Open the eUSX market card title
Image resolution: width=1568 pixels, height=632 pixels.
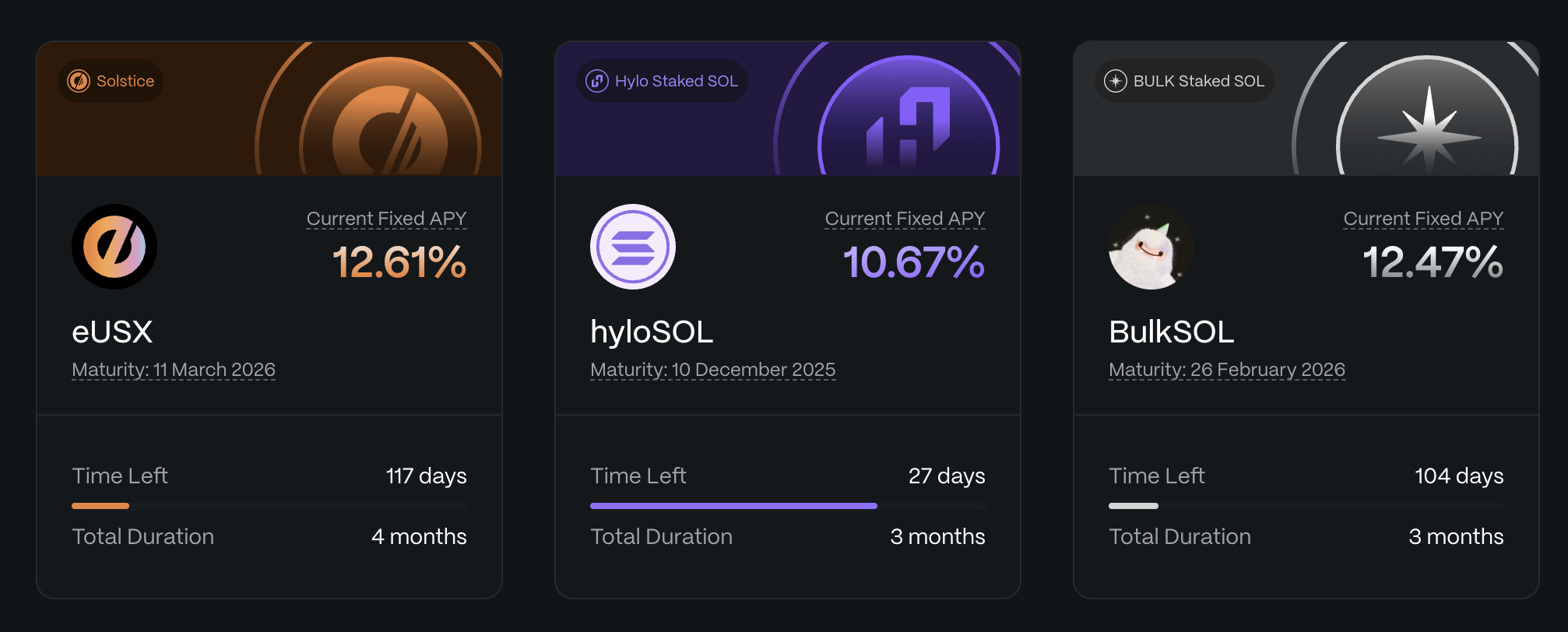click(x=112, y=332)
